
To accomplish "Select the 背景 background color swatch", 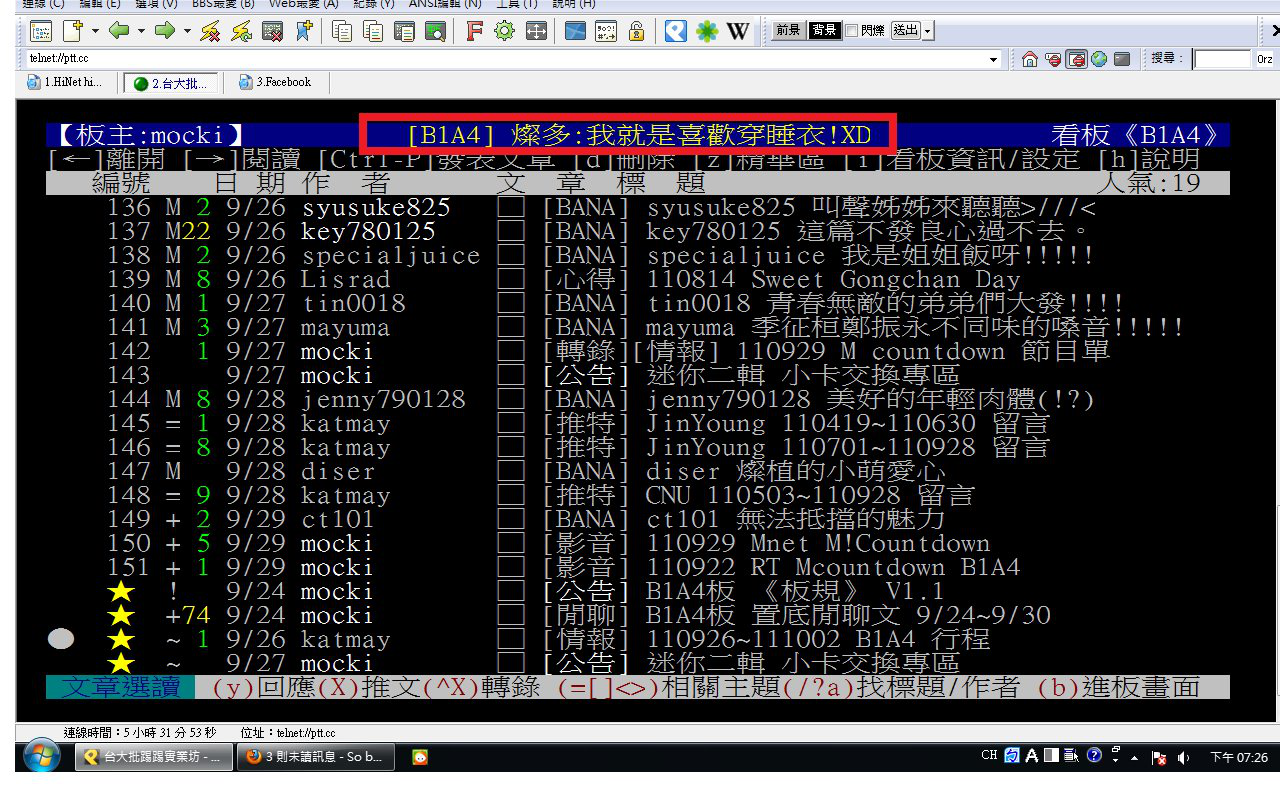I will click(x=824, y=31).
